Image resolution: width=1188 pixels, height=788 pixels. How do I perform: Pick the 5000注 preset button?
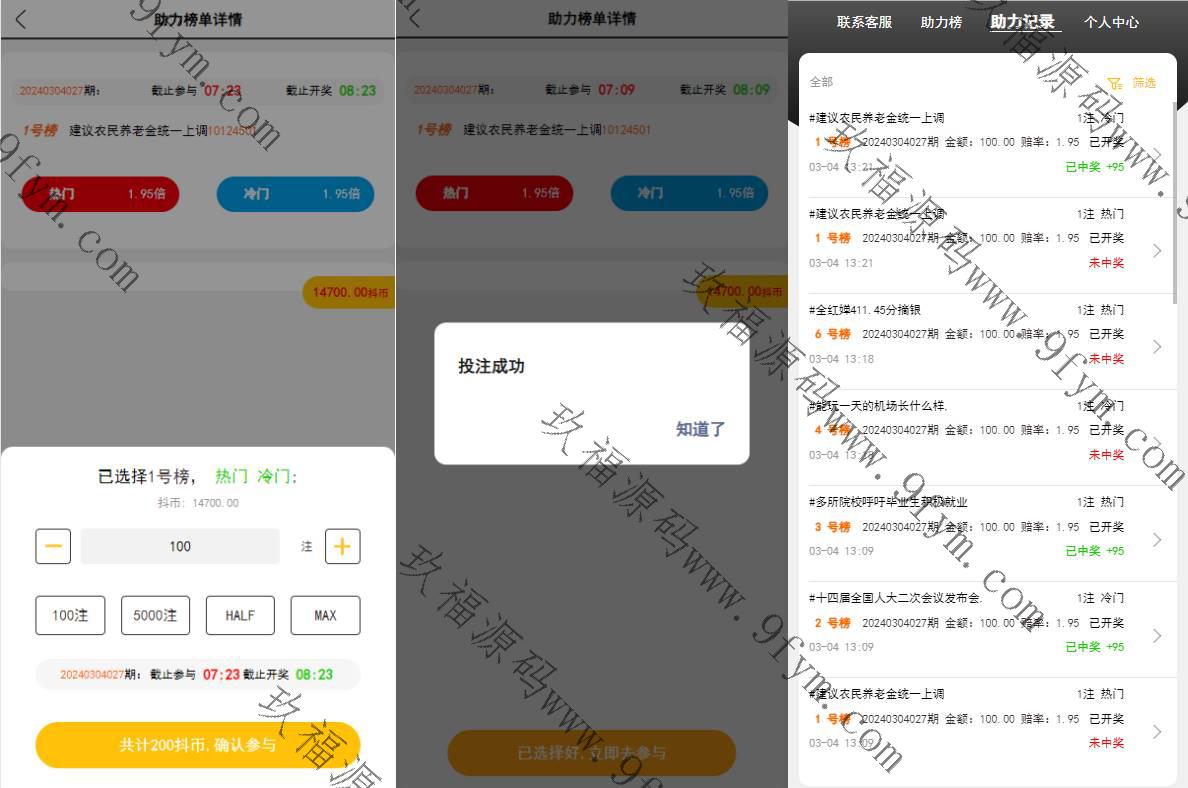coord(155,615)
